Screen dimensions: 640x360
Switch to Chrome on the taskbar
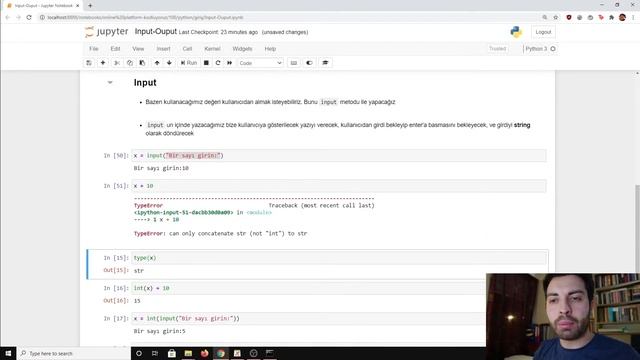point(221,353)
